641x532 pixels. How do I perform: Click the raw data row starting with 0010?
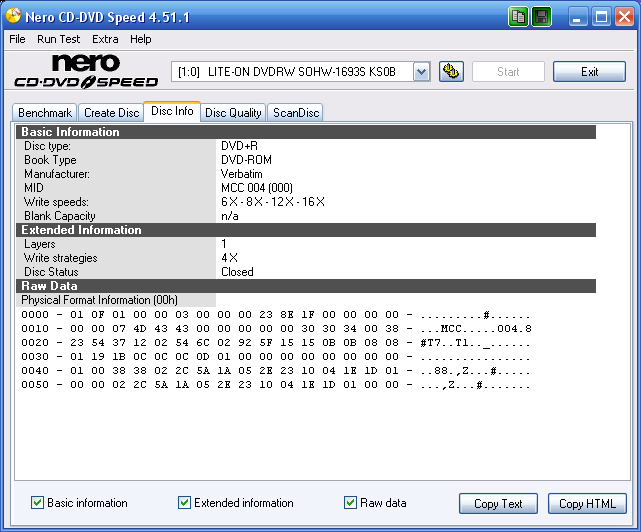pyautogui.click(x=276, y=329)
